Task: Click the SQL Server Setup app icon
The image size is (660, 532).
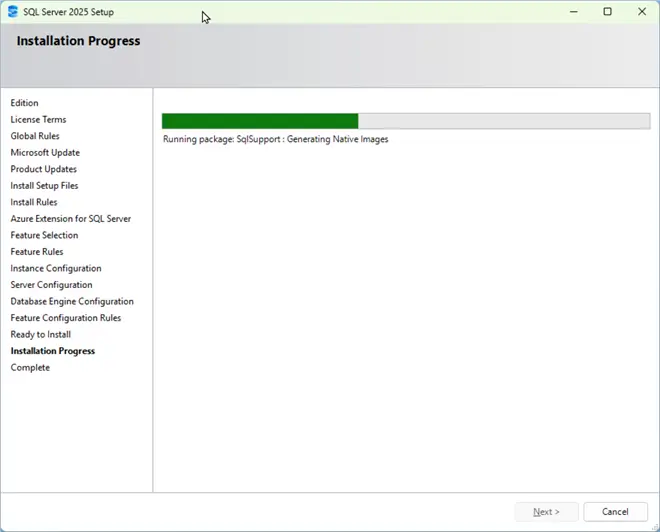Action: [x=13, y=11]
